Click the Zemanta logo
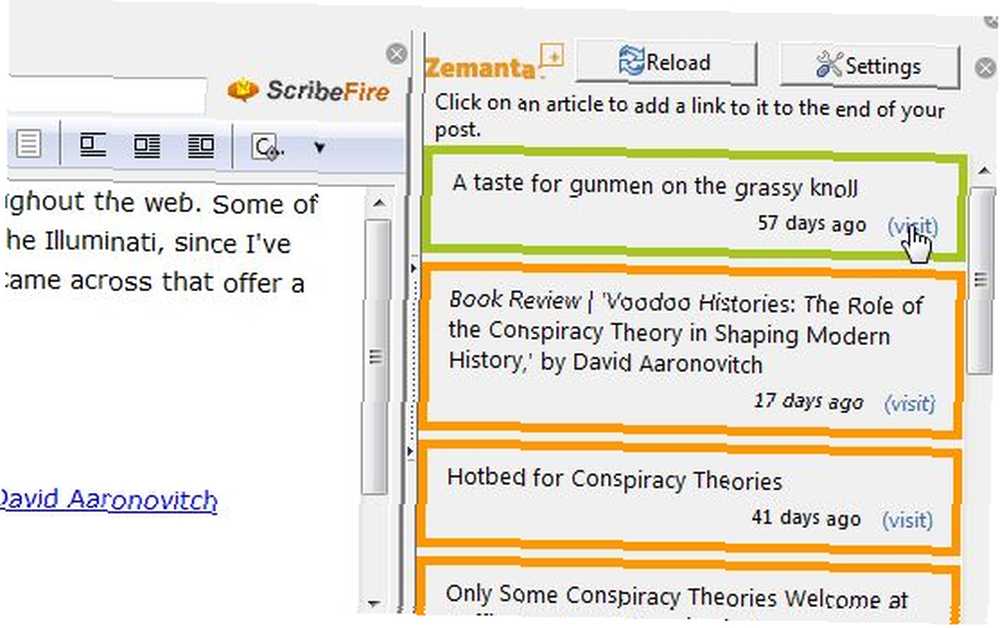 pyautogui.click(x=494, y=62)
